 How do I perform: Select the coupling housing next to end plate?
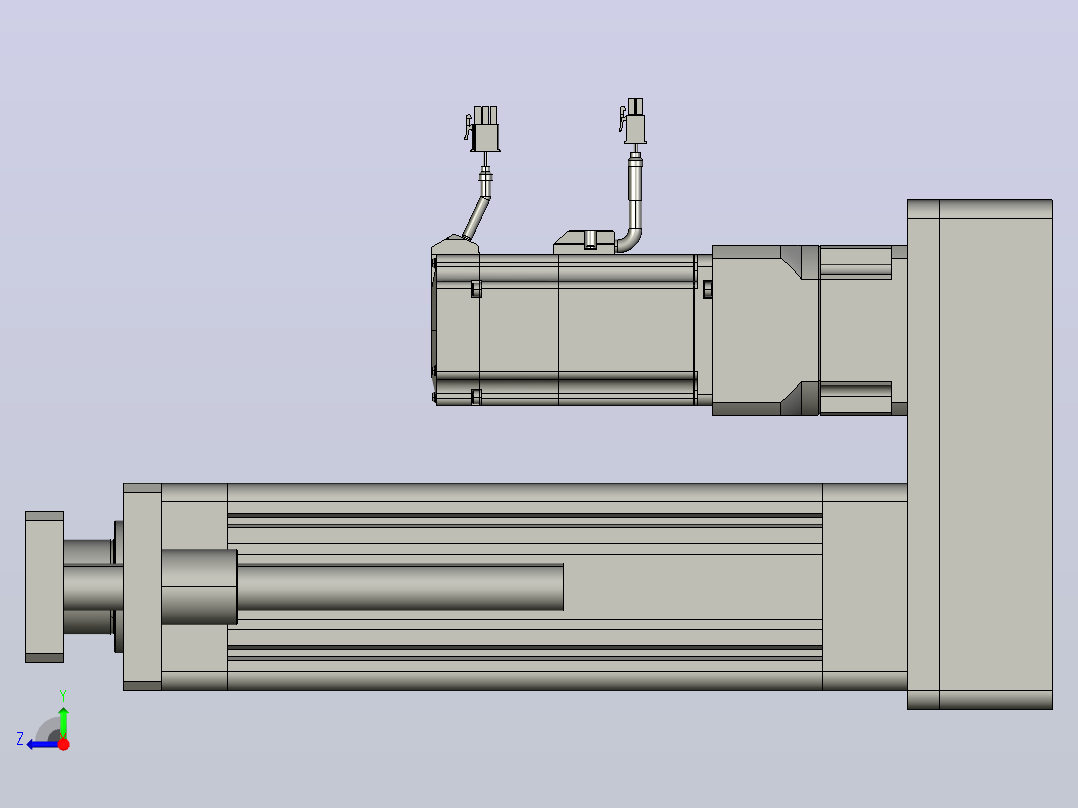pos(863,330)
